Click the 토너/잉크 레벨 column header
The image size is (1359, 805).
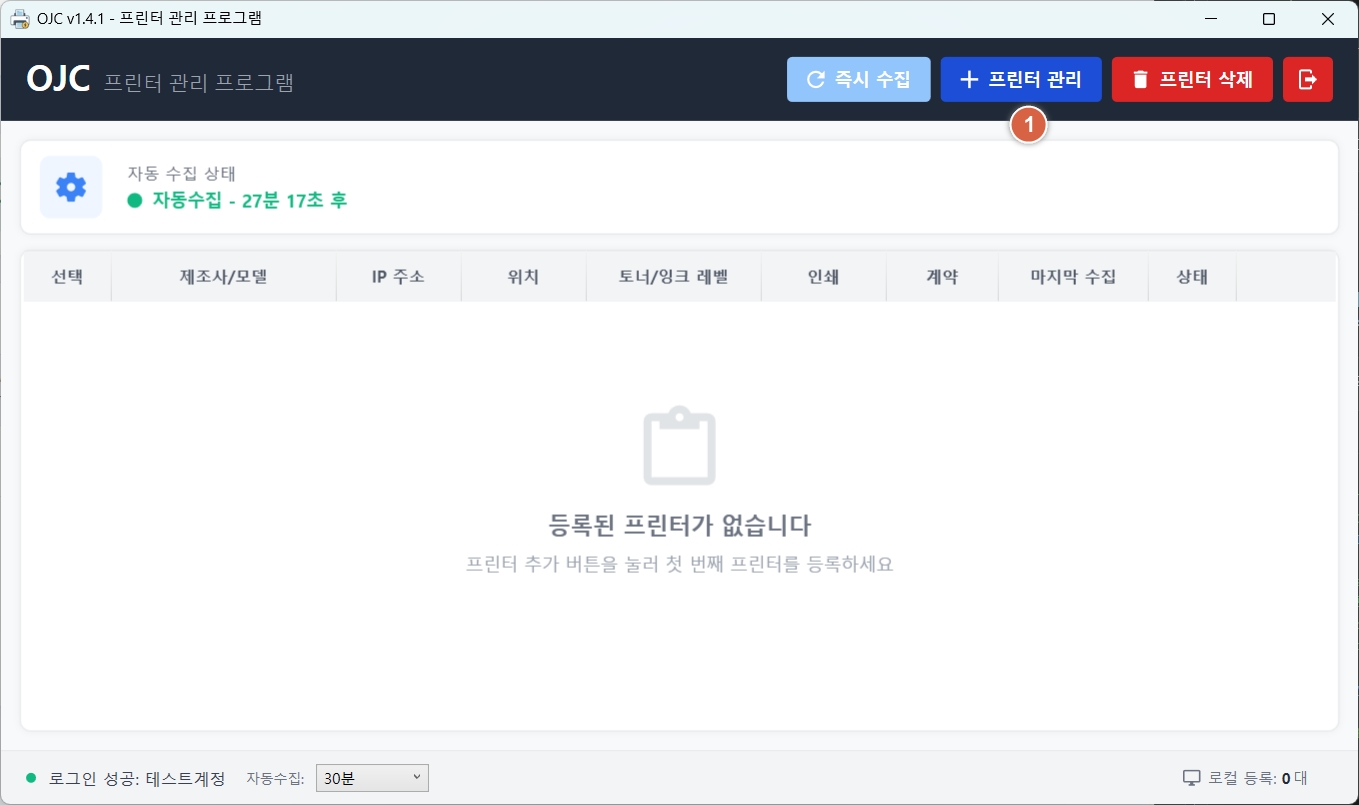coord(673,277)
